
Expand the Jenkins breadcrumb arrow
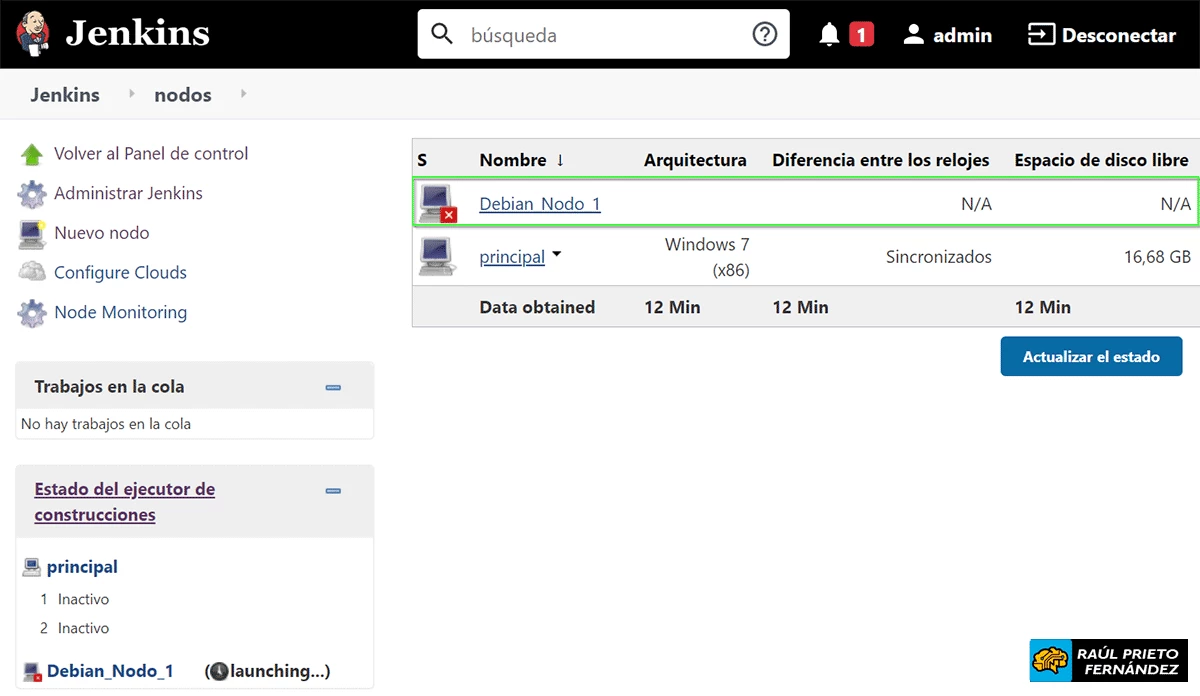click(131, 94)
